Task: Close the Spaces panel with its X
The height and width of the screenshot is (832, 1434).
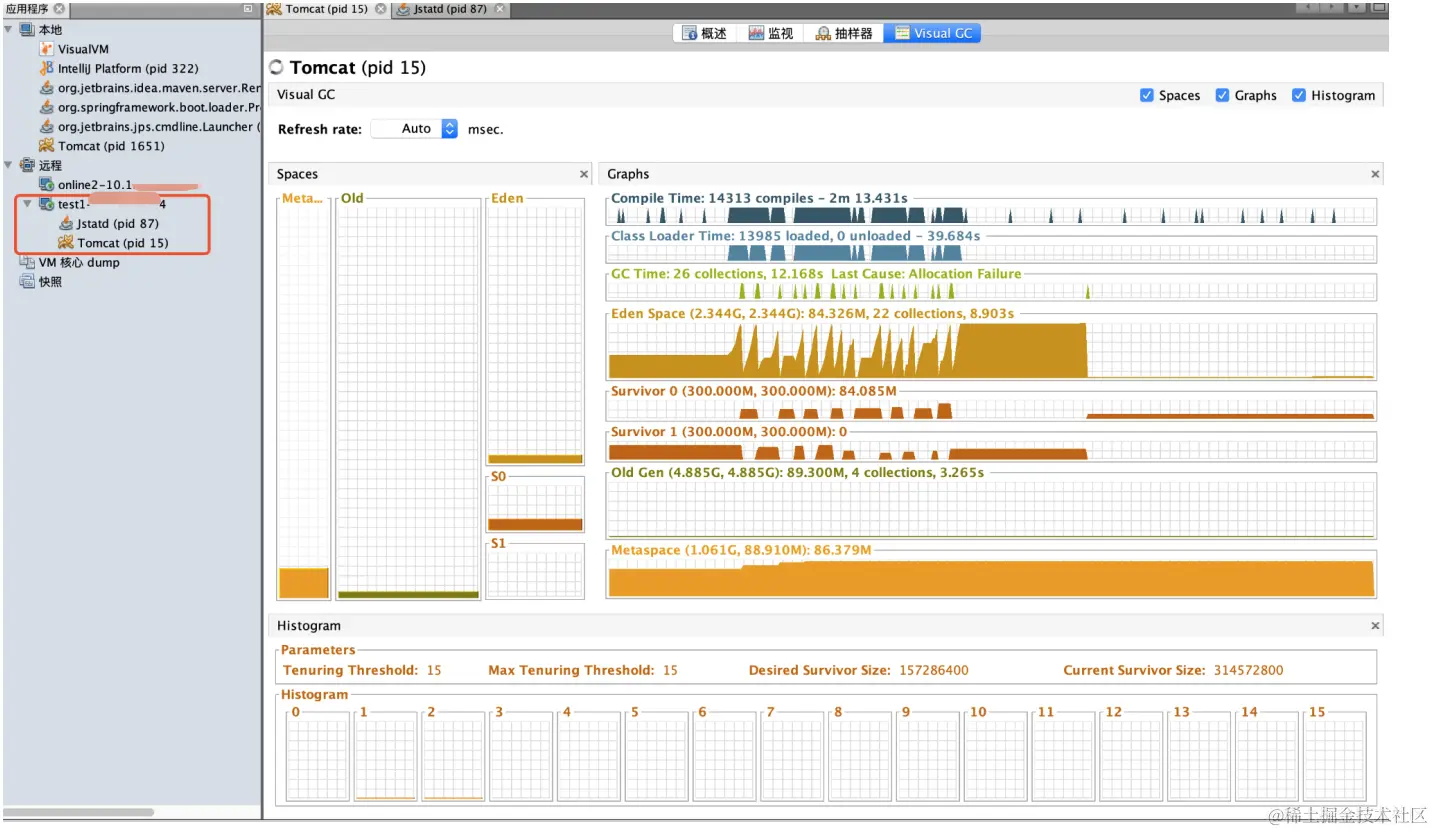Action: (584, 174)
